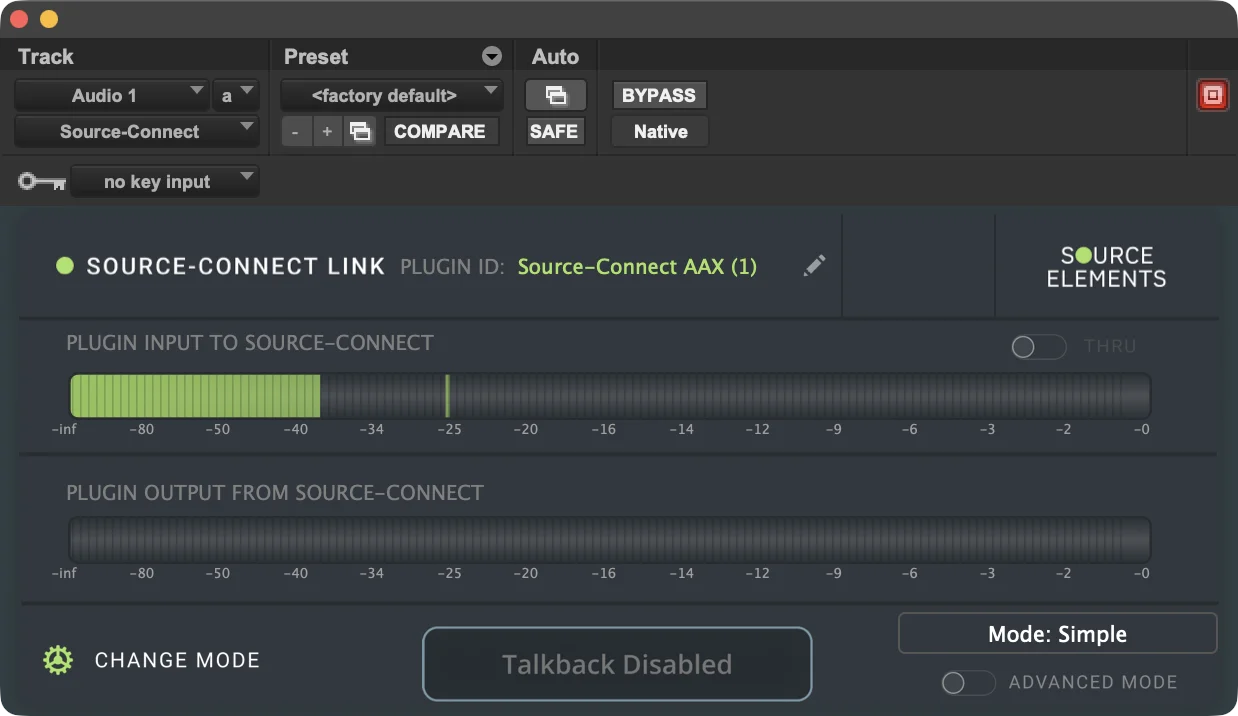The height and width of the screenshot is (716, 1238).
Task: Click the Source Elements logo
Action: [1107, 266]
